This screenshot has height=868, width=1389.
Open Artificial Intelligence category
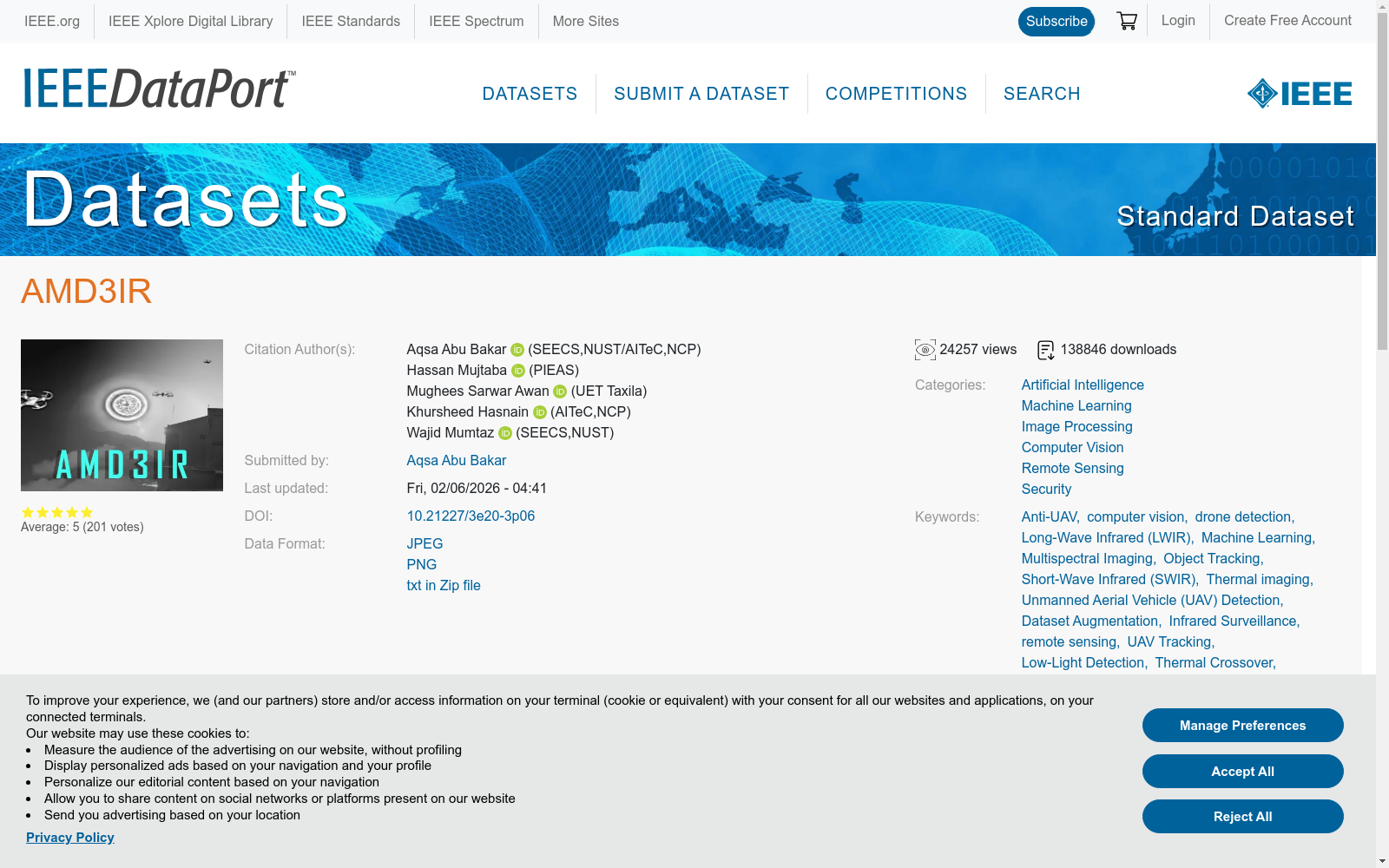[x=1083, y=385]
